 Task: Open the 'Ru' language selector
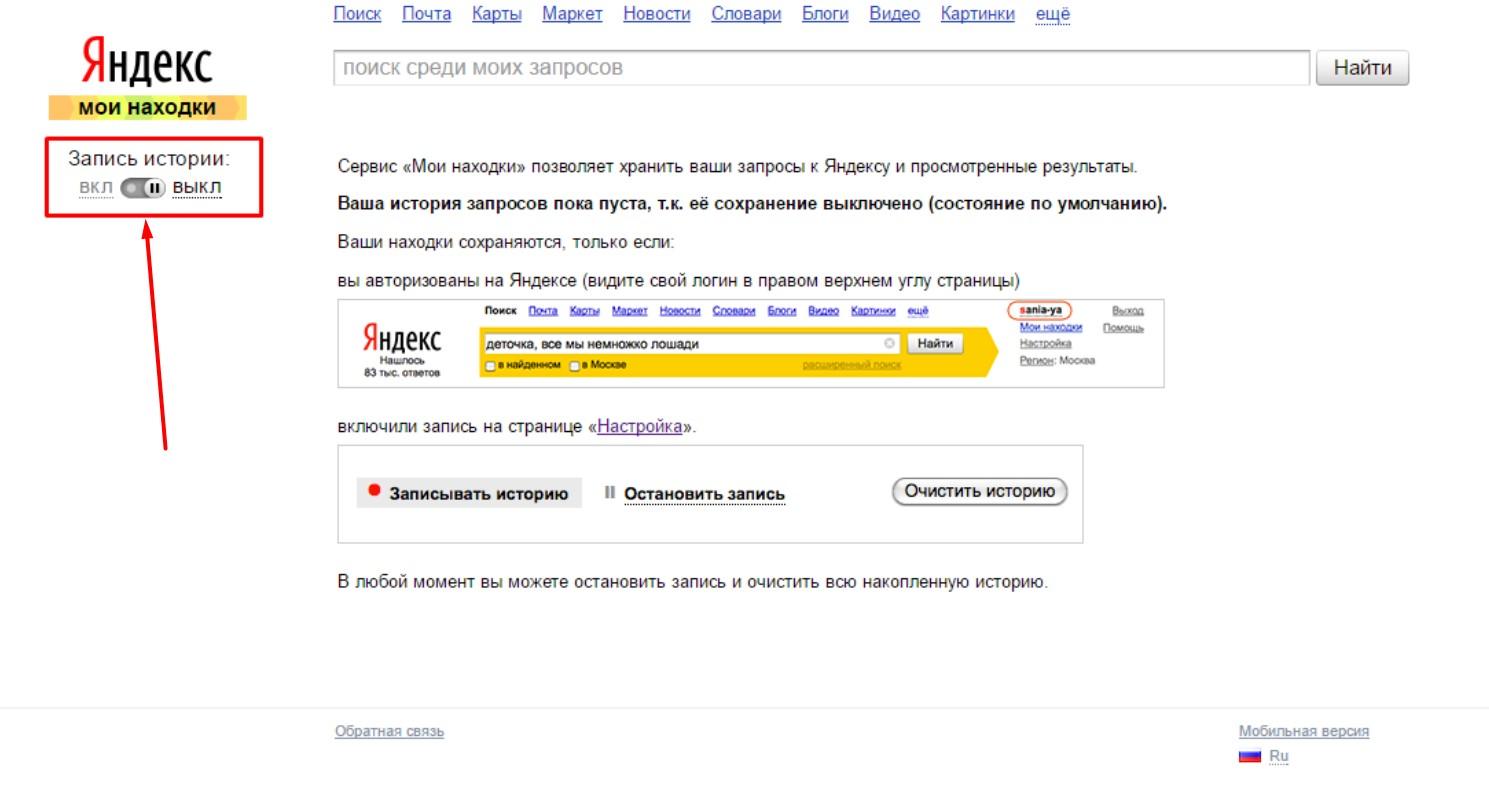click(x=1279, y=757)
